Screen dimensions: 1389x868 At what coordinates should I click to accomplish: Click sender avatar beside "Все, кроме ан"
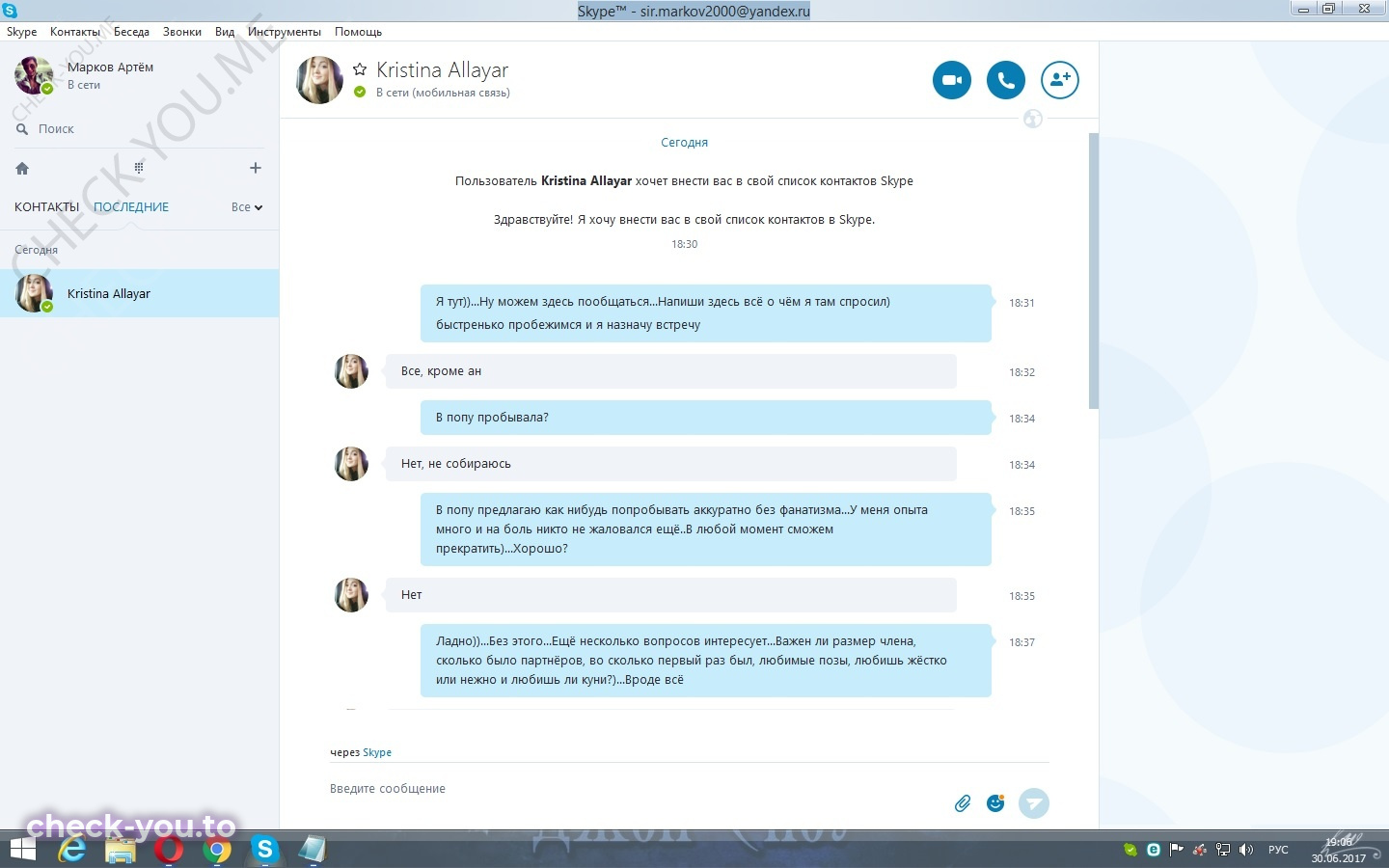351,371
